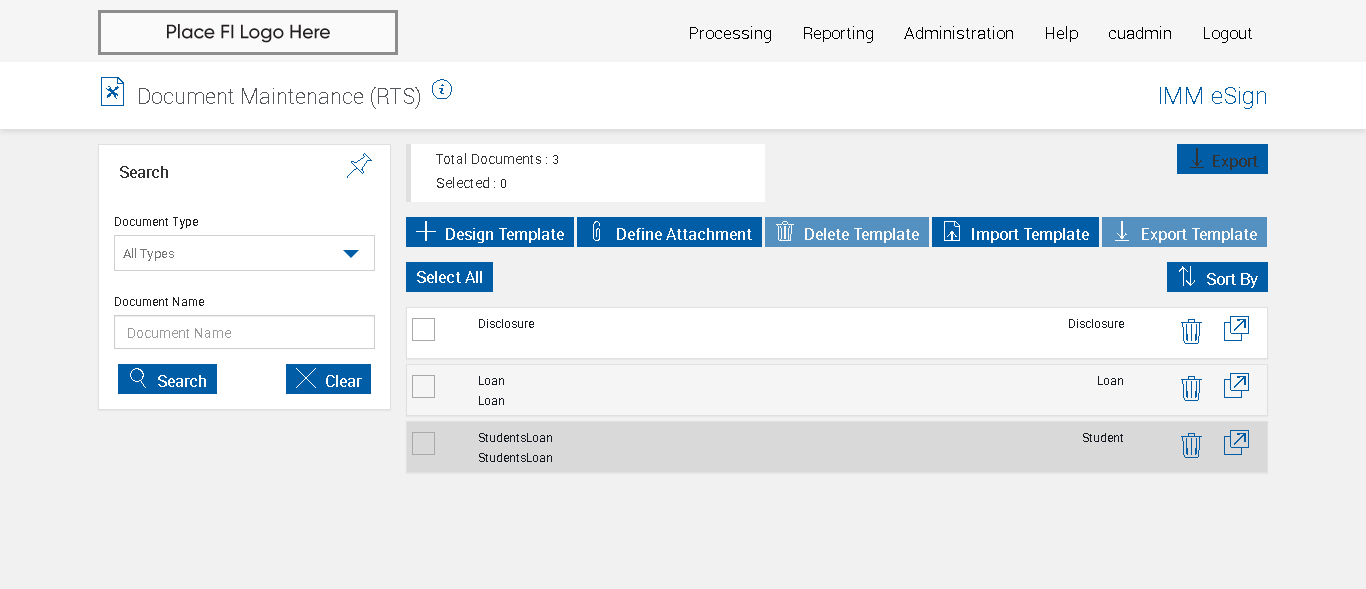The image size is (1366, 589).
Task: Tick the Loan document checkbox
Action: [424, 386]
